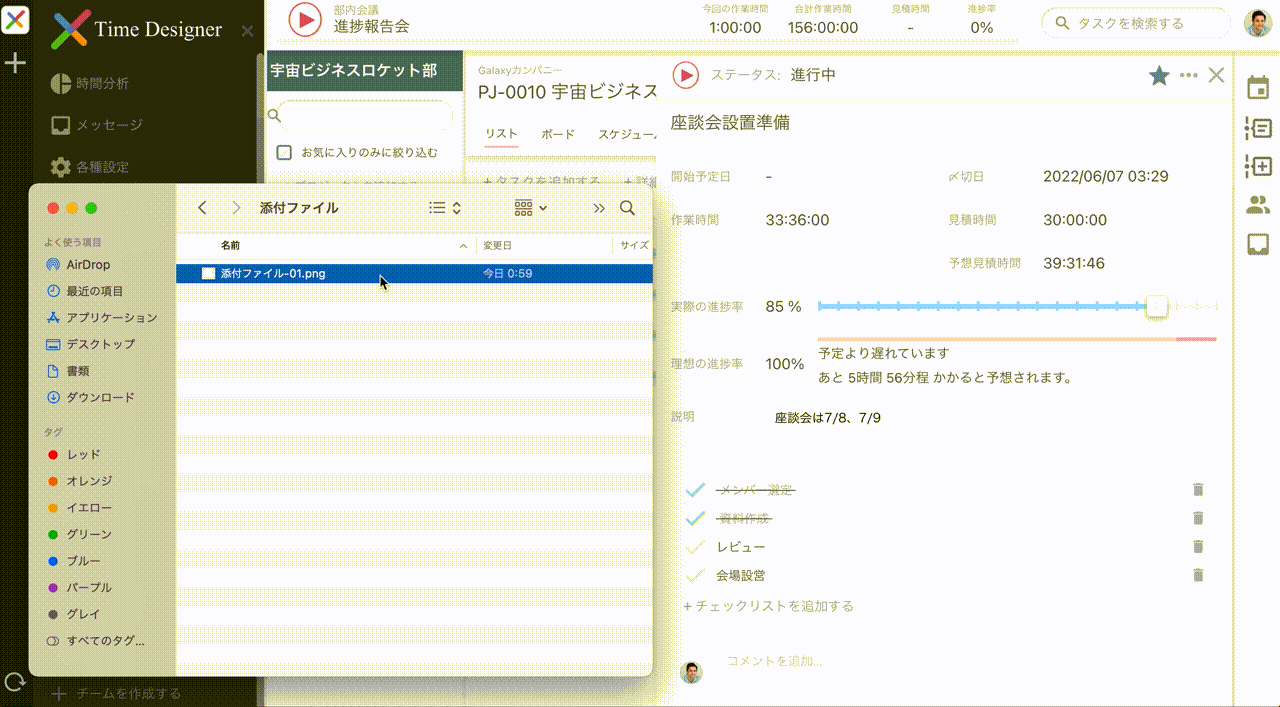
Task: Click the trash icon beside 会場設営
Action: pyautogui.click(x=1198, y=575)
